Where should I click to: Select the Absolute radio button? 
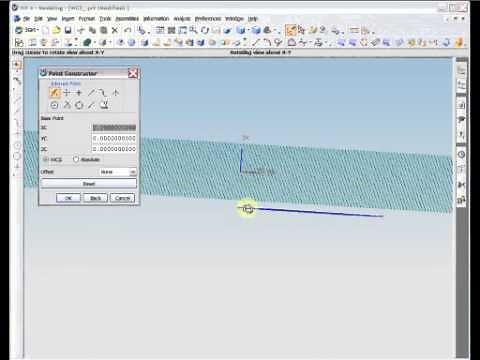click(x=76, y=160)
